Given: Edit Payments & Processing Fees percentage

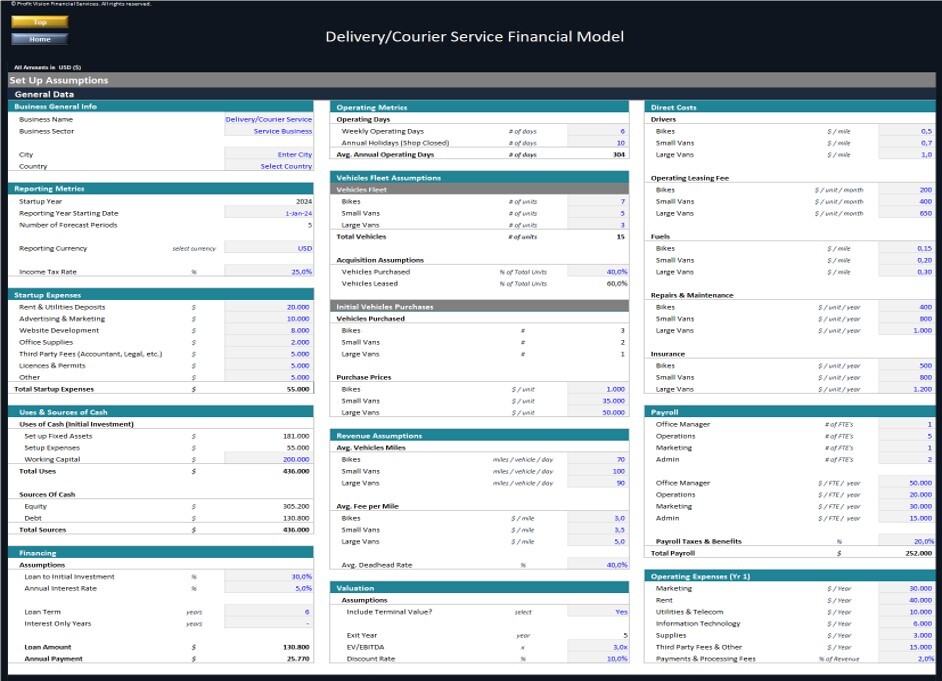Looking at the screenshot, I should point(906,659).
